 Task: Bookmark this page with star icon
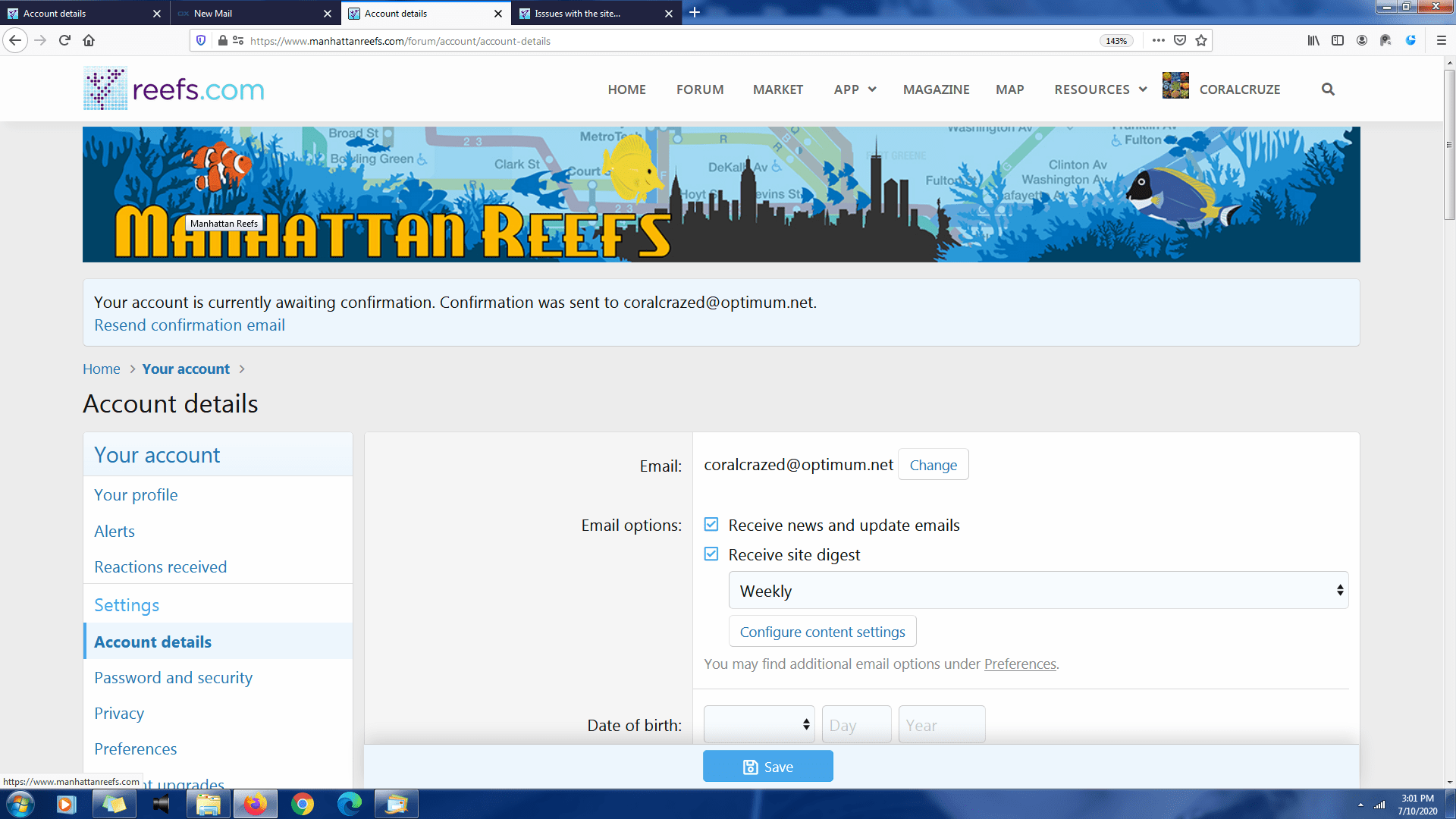pos(1201,40)
